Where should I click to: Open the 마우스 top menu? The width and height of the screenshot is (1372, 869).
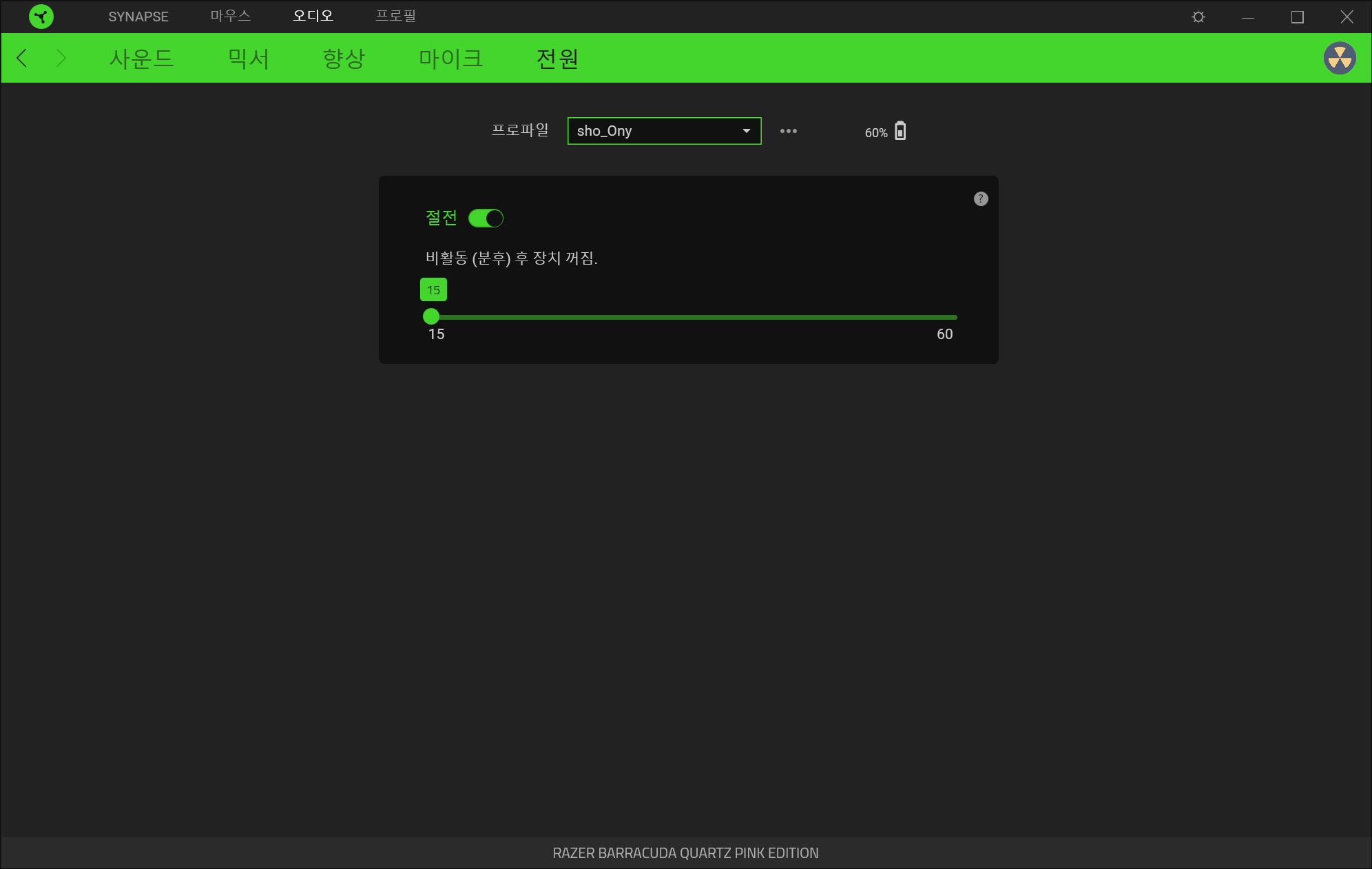coord(230,16)
